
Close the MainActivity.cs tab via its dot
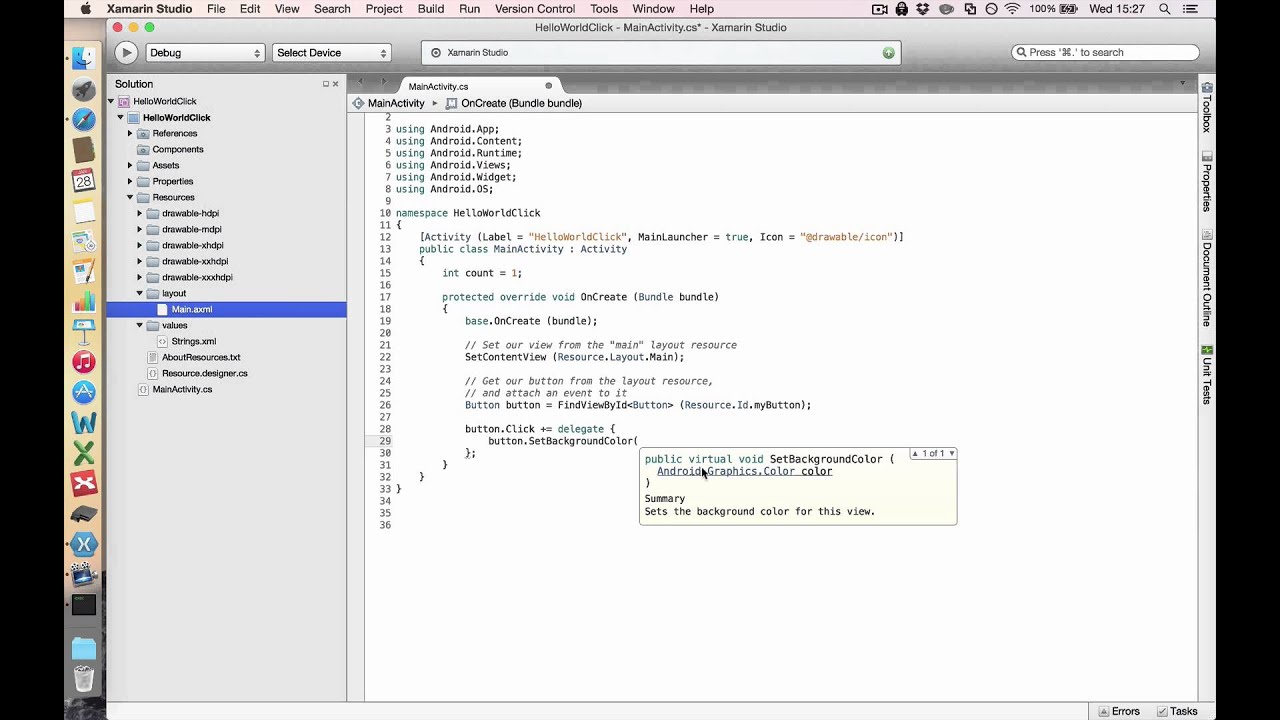548,86
